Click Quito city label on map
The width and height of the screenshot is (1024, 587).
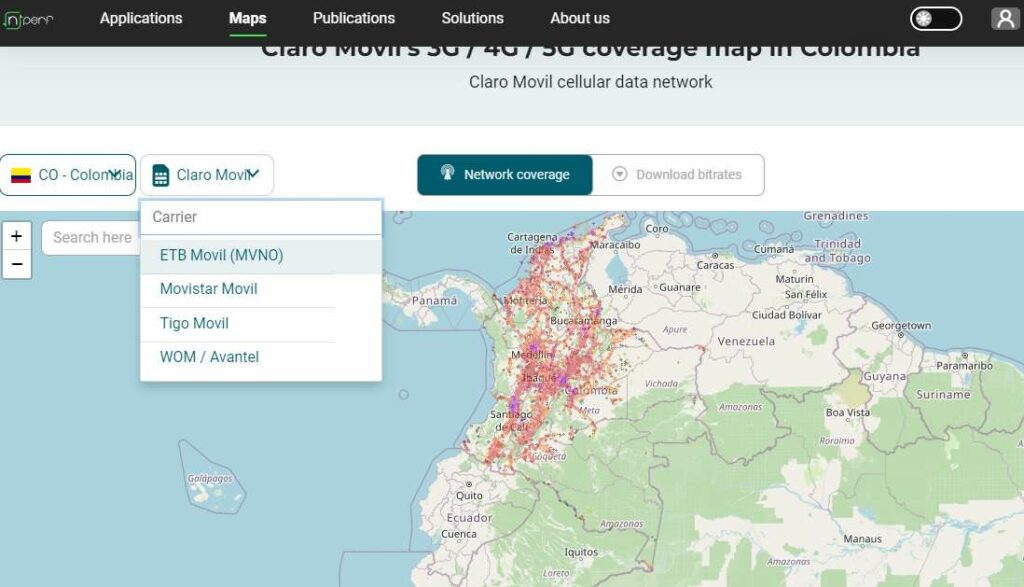click(x=469, y=496)
